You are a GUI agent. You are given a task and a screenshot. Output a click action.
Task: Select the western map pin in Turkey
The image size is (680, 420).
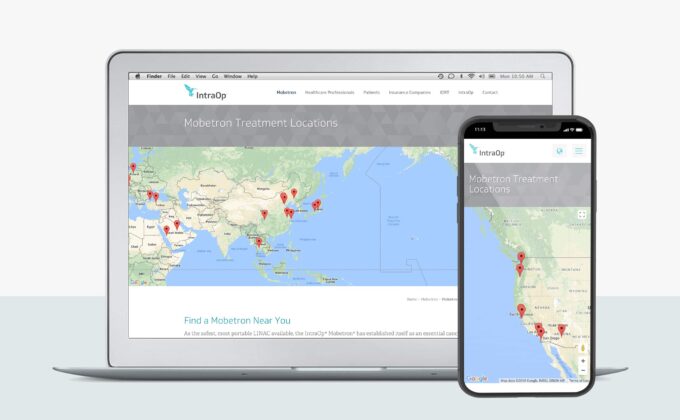pyautogui.click(x=150, y=194)
